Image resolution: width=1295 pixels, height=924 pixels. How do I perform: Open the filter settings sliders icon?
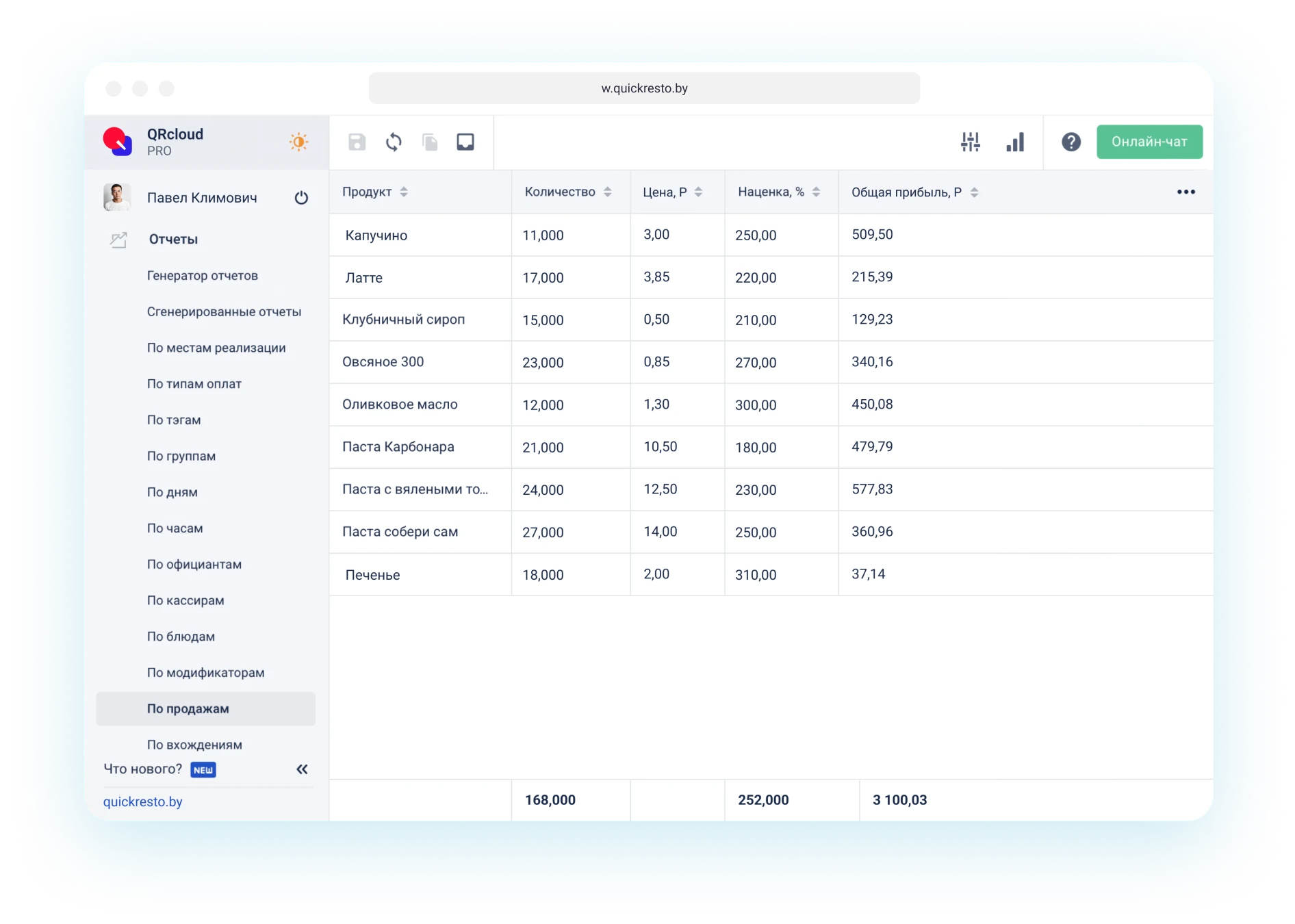click(970, 142)
